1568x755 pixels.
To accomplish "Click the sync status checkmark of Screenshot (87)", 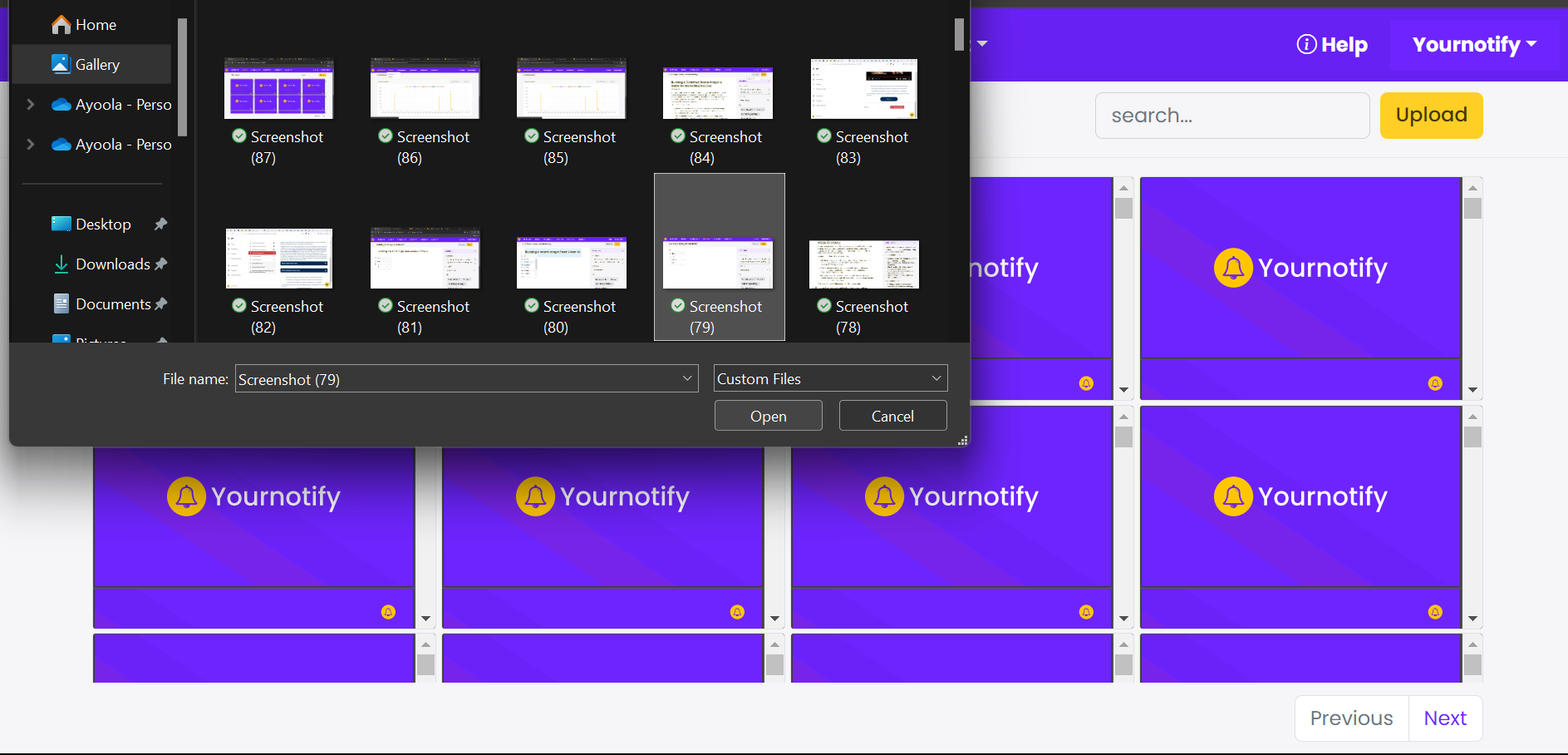I will tap(239, 136).
